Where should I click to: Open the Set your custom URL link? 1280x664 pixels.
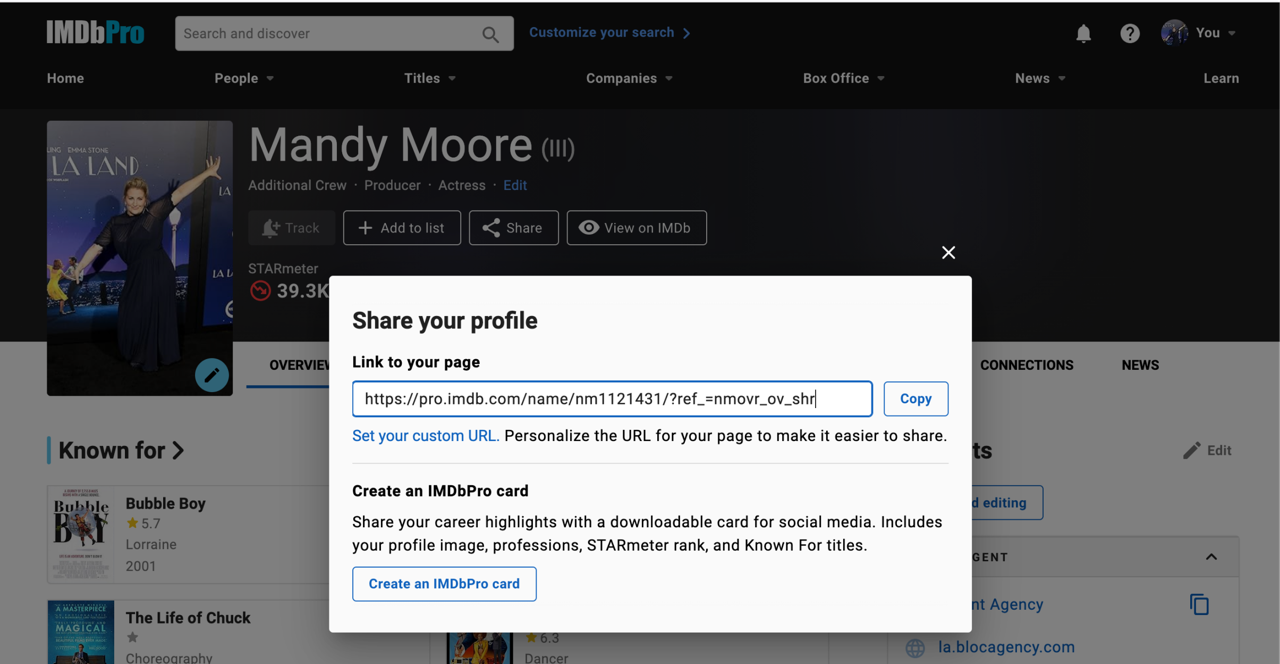click(x=425, y=436)
